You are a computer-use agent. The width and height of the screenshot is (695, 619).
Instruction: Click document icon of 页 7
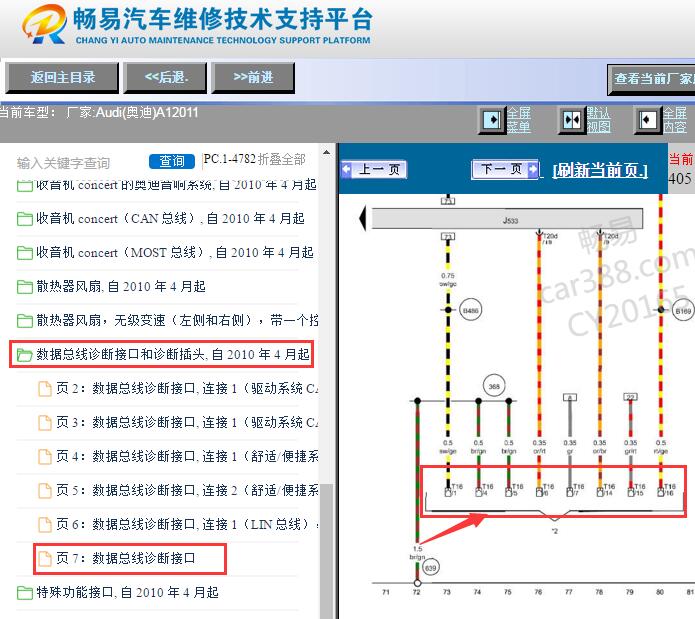click(x=45, y=558)
